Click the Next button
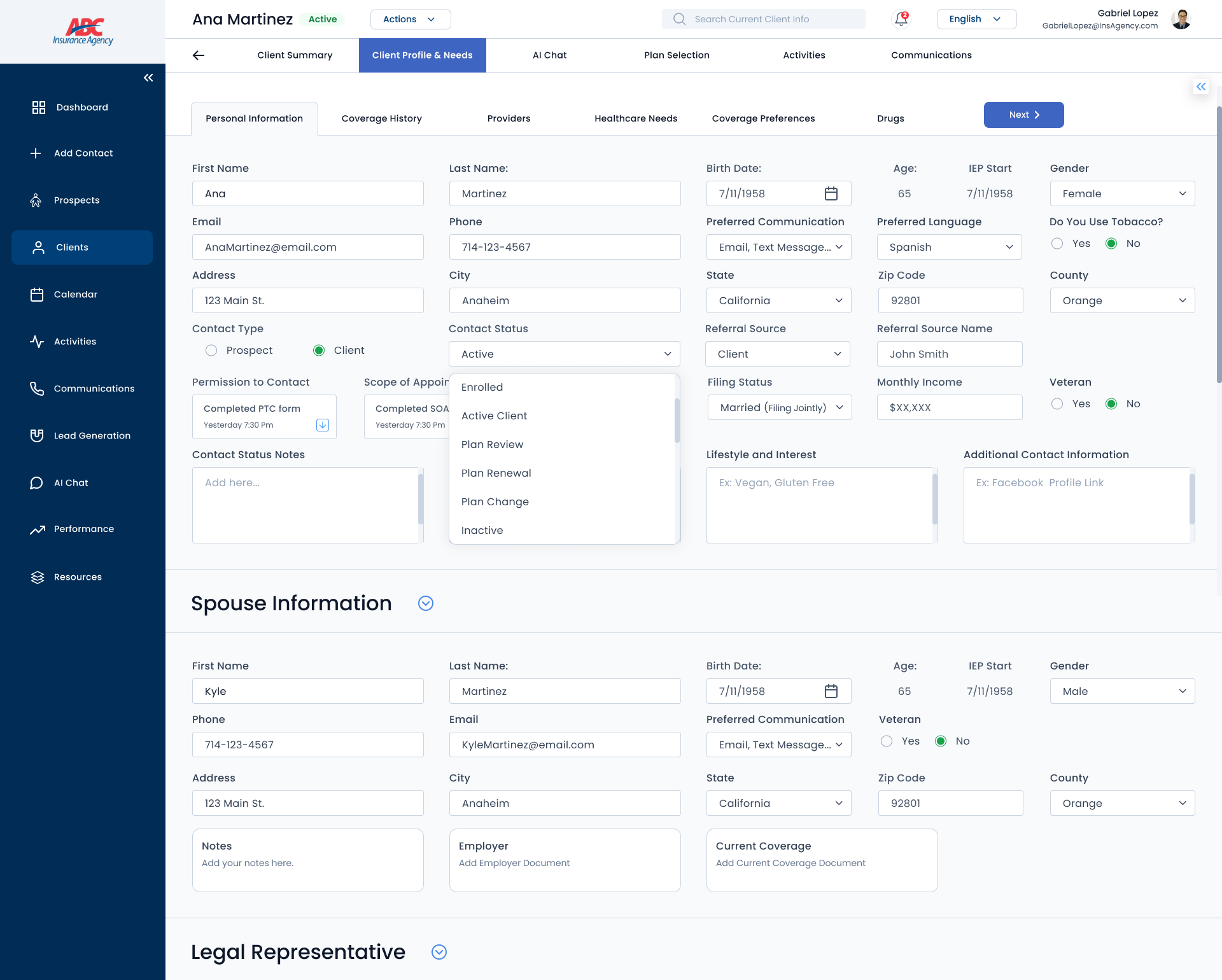Screen dimensions: 1222x980 (1023, 115)
